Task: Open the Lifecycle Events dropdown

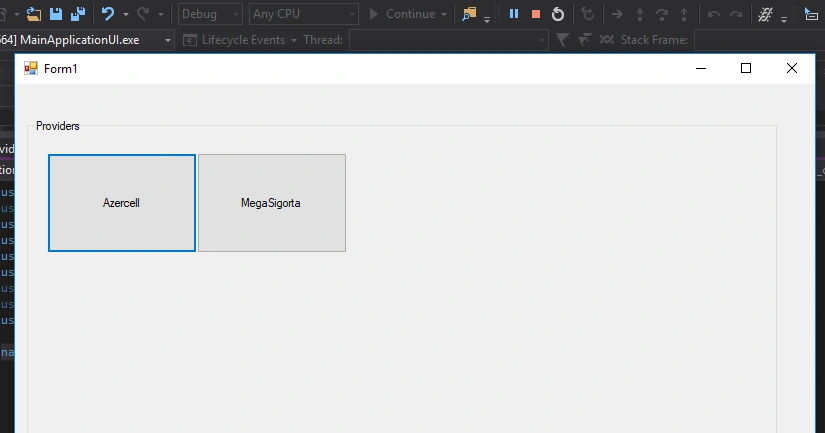Action: (x=240, y=40)
